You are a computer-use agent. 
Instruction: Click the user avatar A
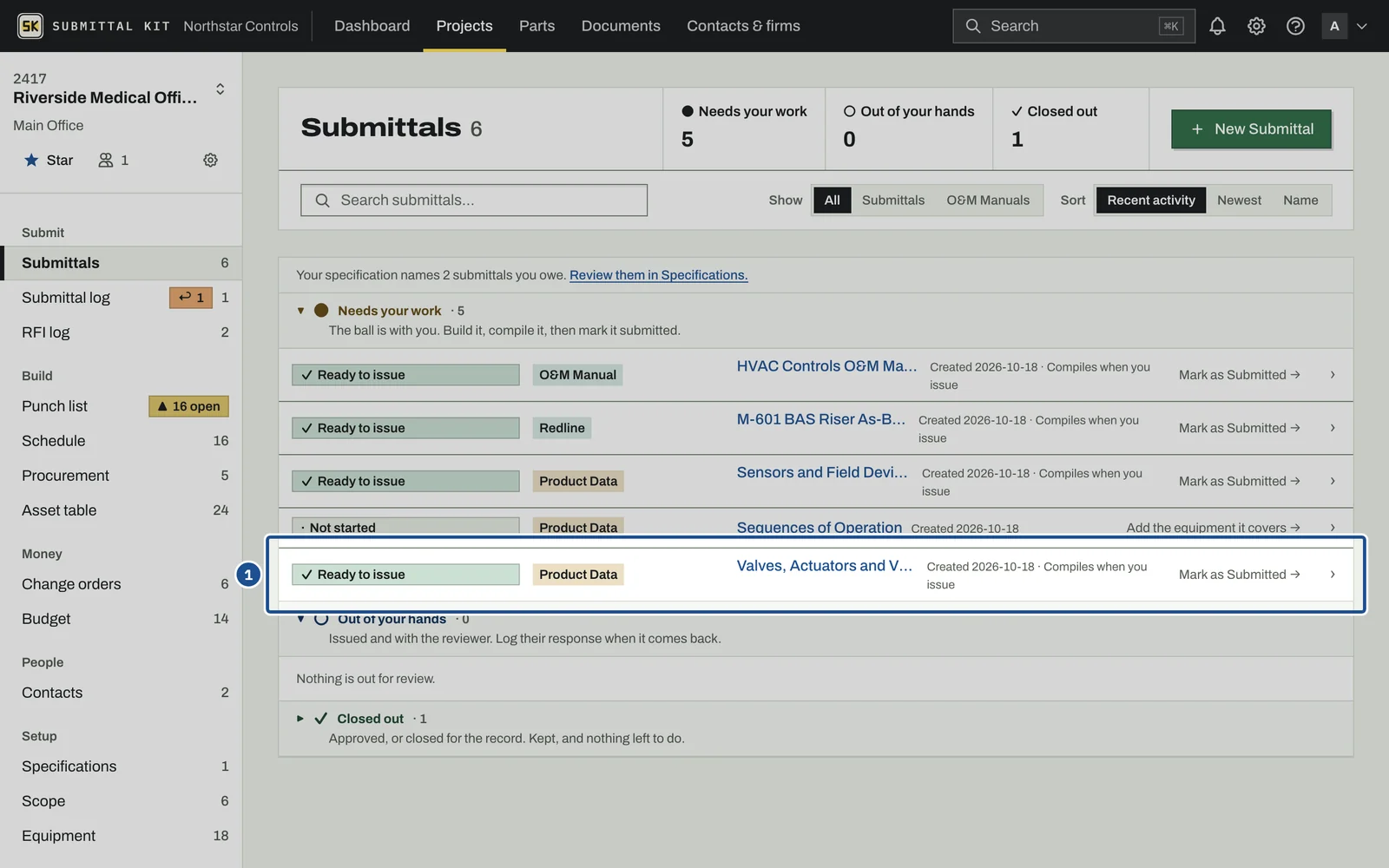click(1334, 26)
